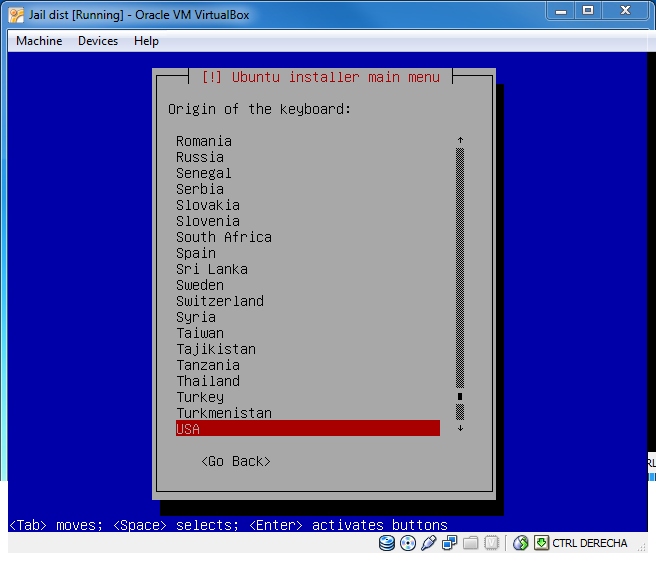Open the Help menu
This screenshot has width=656, height=561.
[146, 41]
